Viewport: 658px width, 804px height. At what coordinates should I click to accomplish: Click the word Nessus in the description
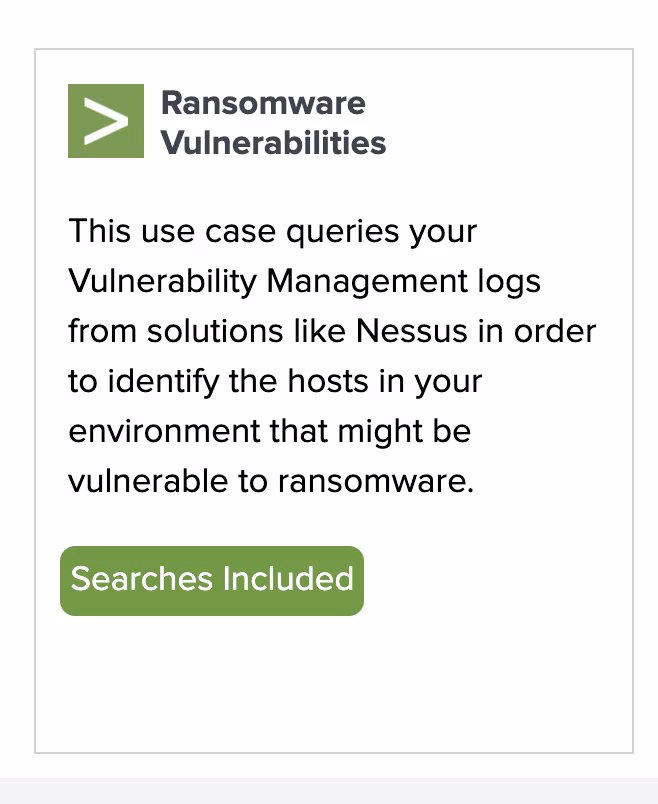click(x=411, y=331)
